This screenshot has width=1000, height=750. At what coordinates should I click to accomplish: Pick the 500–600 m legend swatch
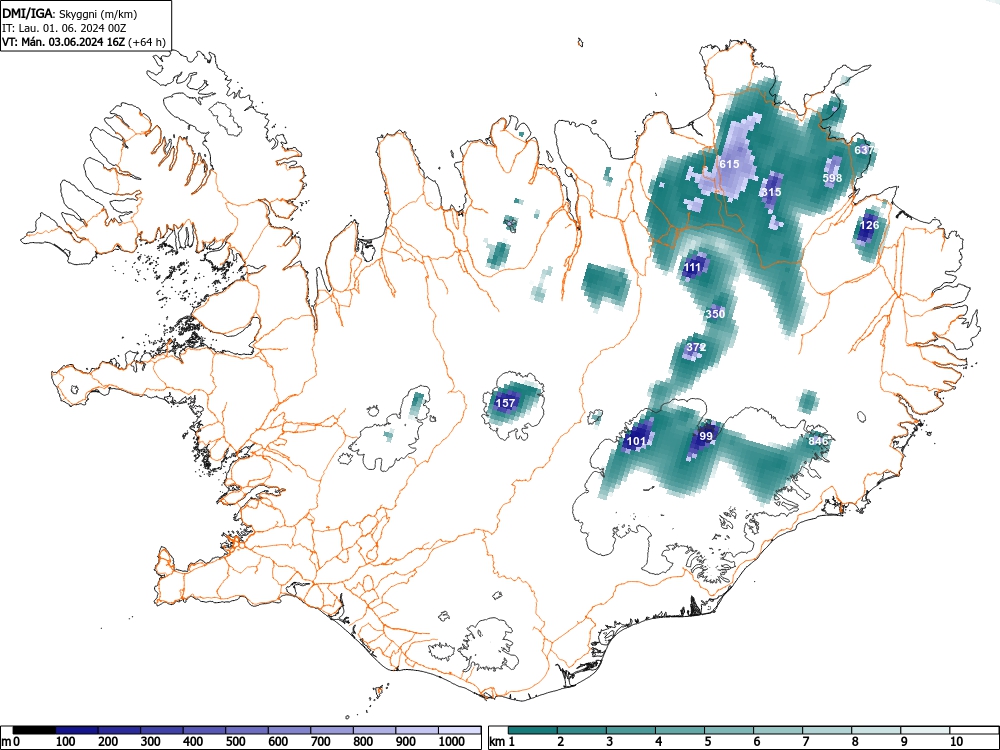[247, 730]
